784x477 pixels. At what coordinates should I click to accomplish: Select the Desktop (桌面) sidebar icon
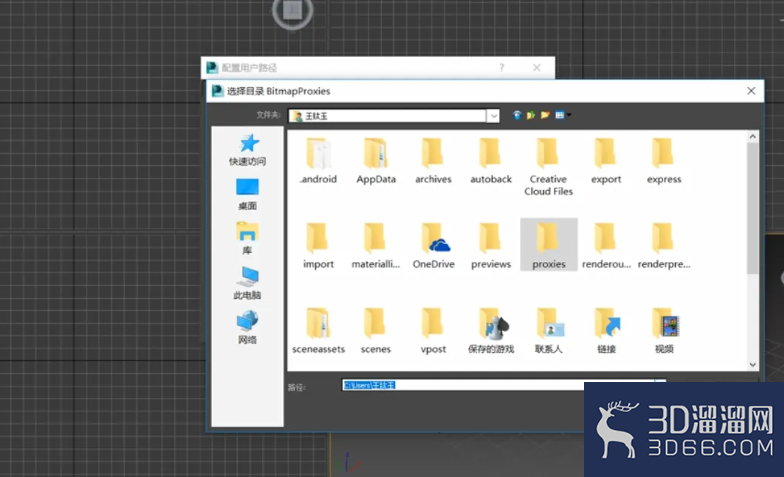[248, 194]
